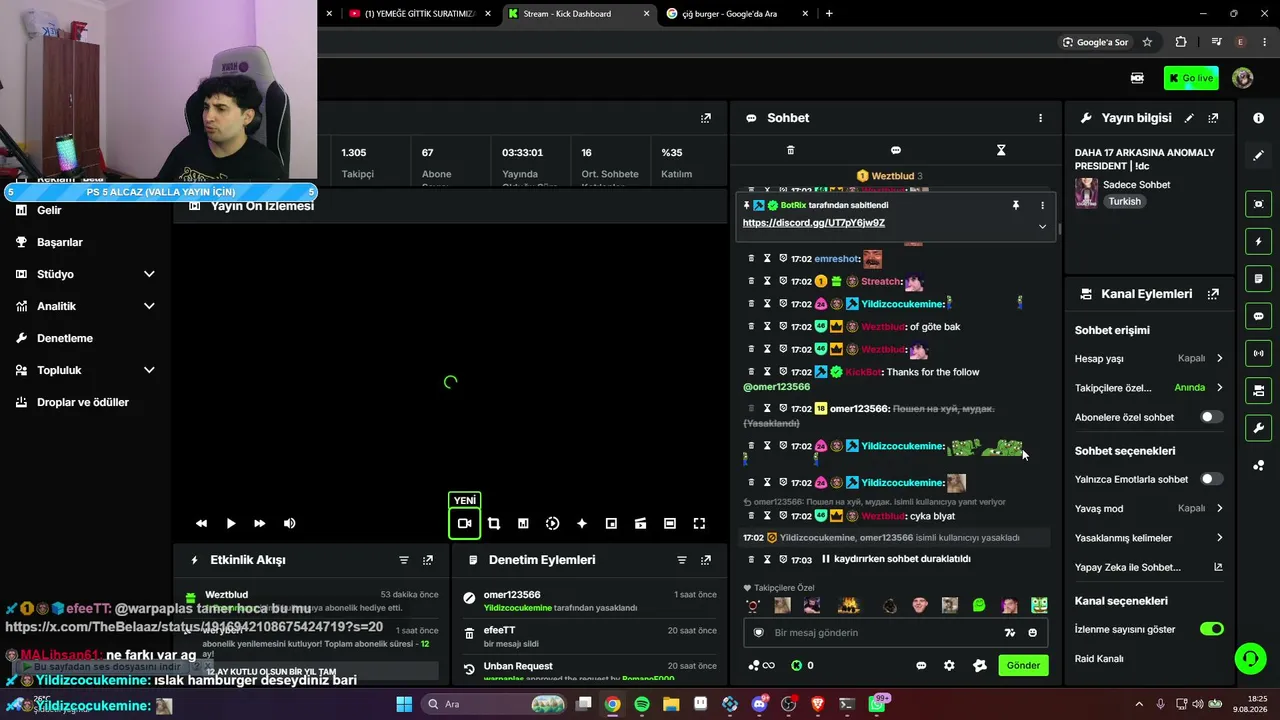Pop out the statistics panel
Viewport: 1280px width, 720px height.
click(706, 118)
